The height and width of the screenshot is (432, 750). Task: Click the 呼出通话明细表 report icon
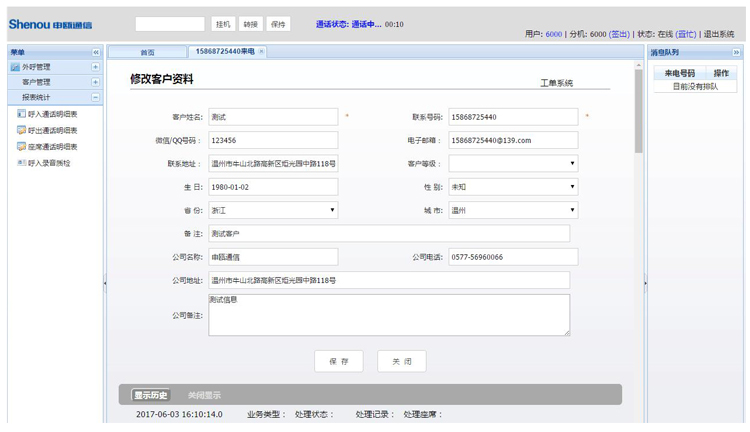[x=22, y=130]
